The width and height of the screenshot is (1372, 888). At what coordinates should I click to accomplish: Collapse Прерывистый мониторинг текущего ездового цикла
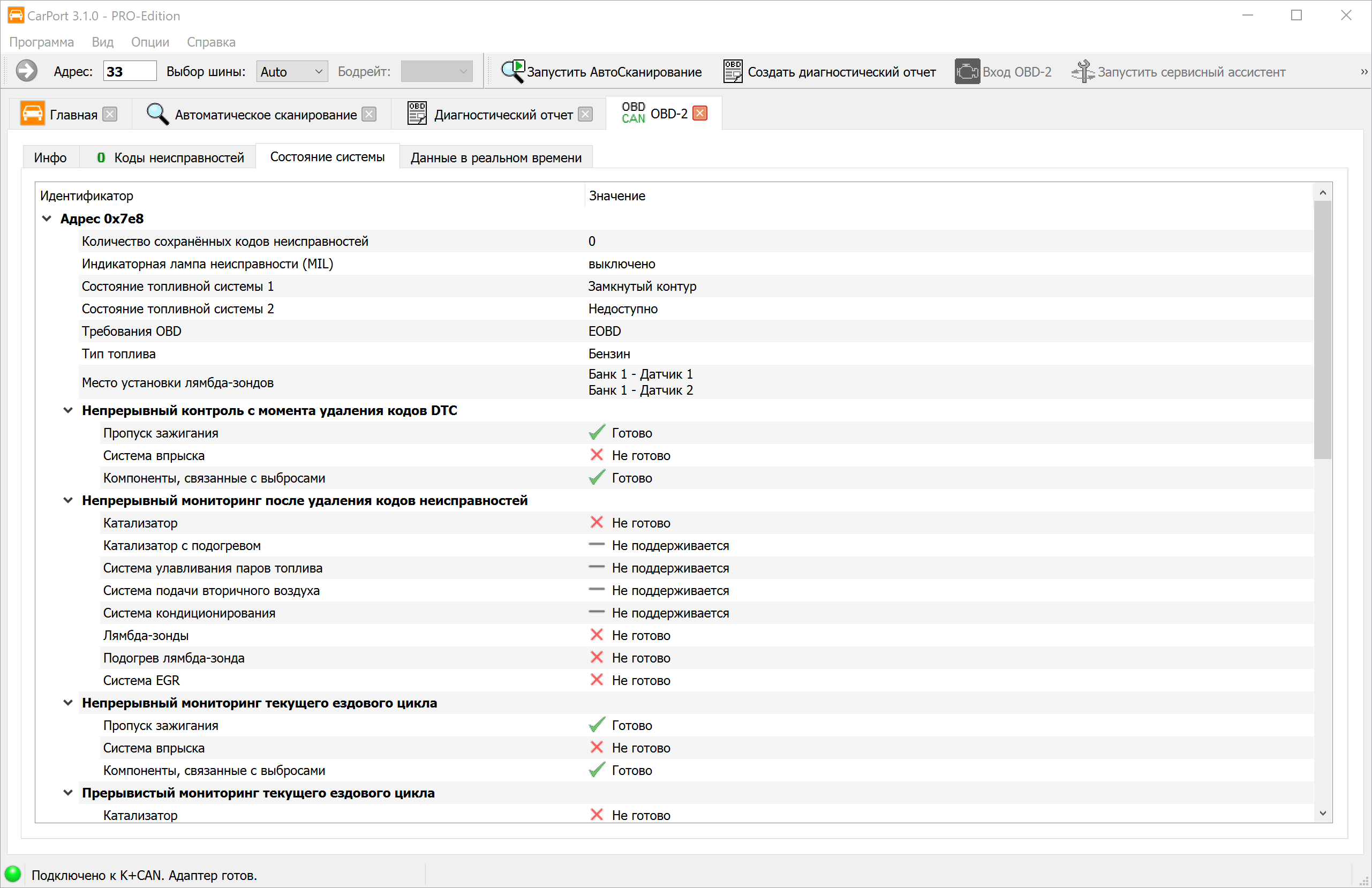point(68,793)
